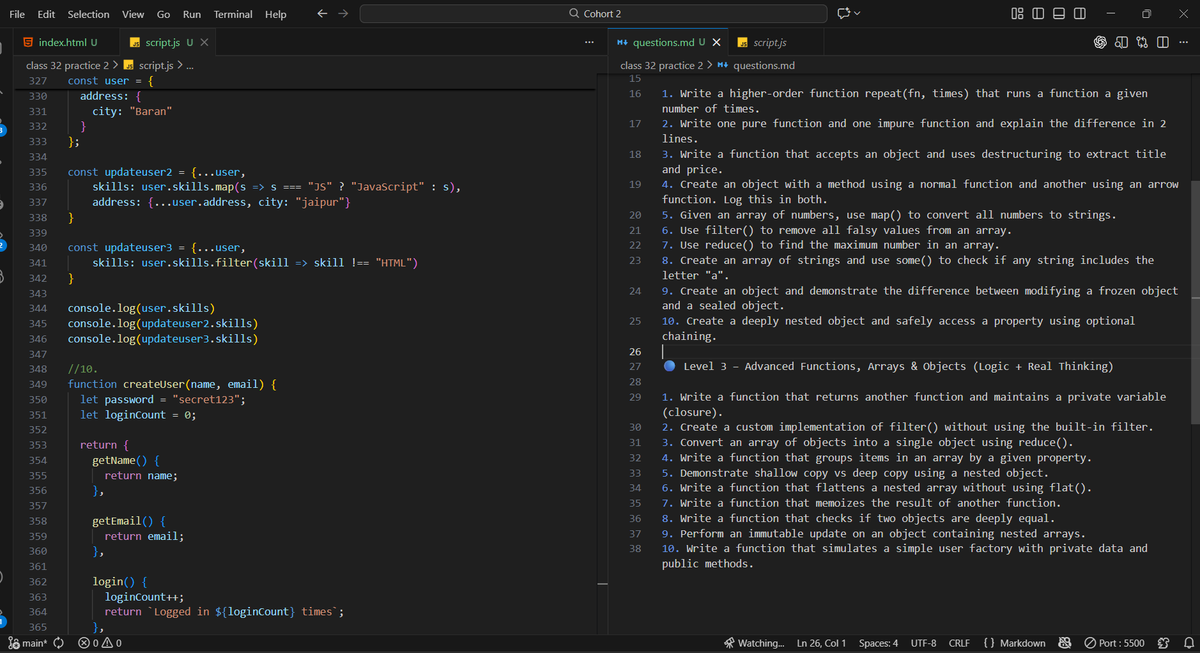This screenshot has height=653, width=1200.
Task: Toggle the bottom panel layout icon
Action: (x=1059, y=14)
